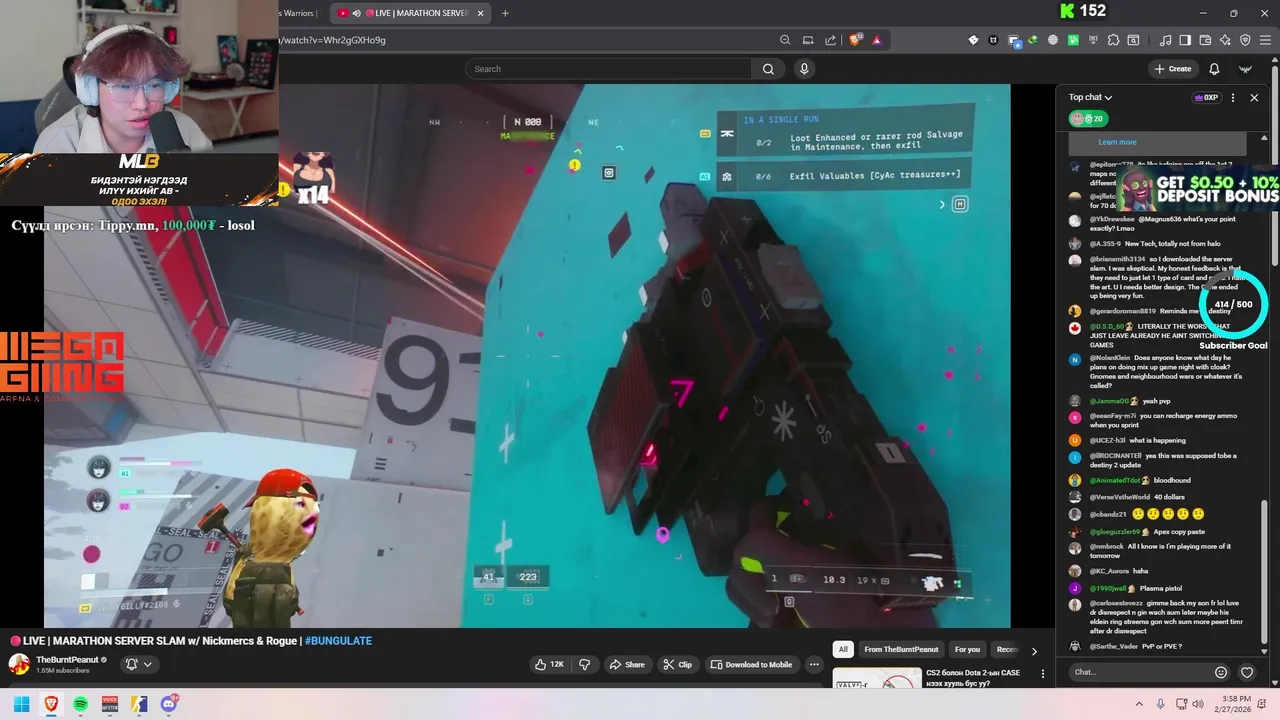Click the Brave Rewards triangle icon
The height and width of the screenshot is (720, 1280).
(877, 40)
